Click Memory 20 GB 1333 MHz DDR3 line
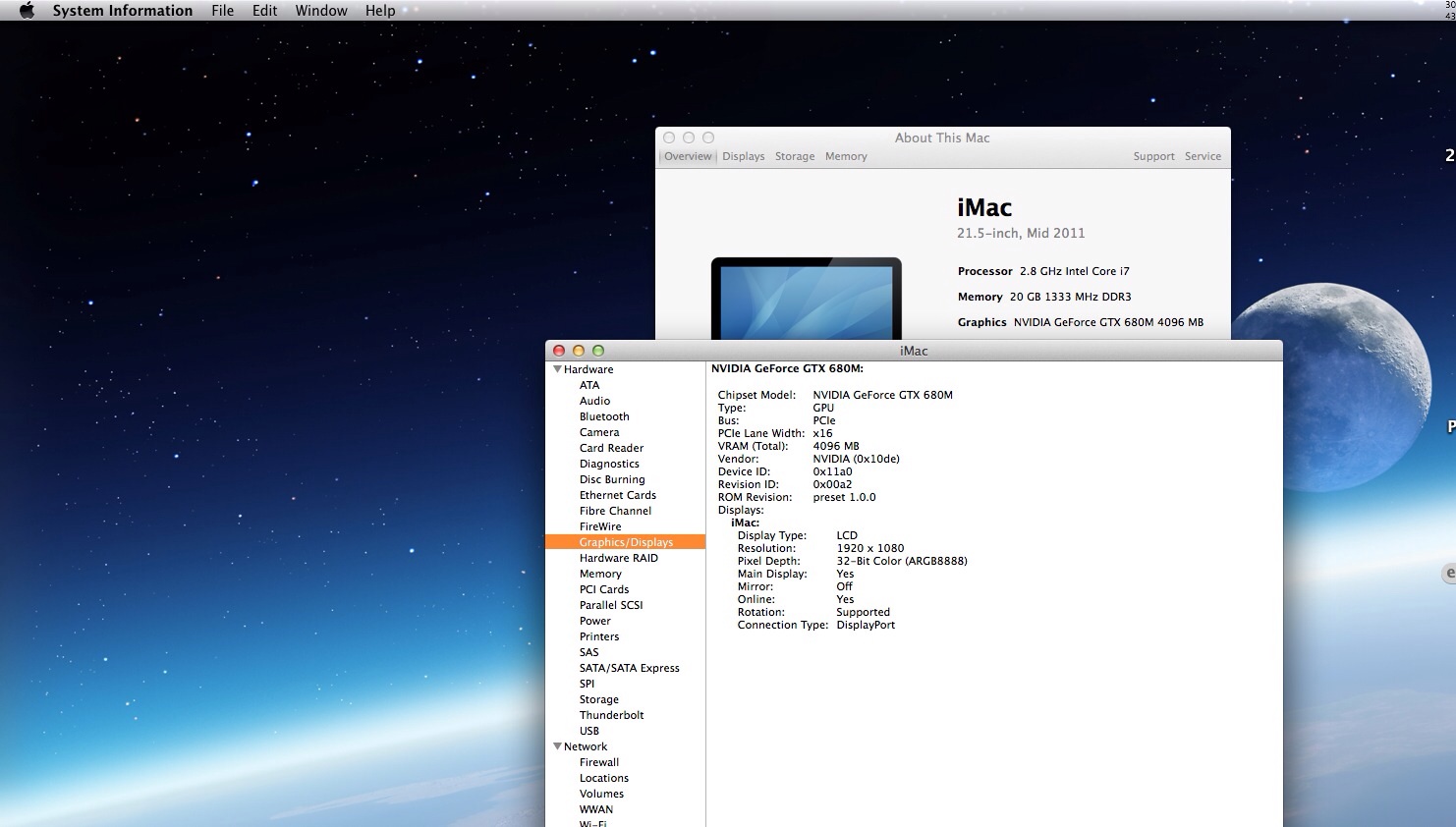The height and width of the screenshot is (827, 1456). [x=1044, y=297]
